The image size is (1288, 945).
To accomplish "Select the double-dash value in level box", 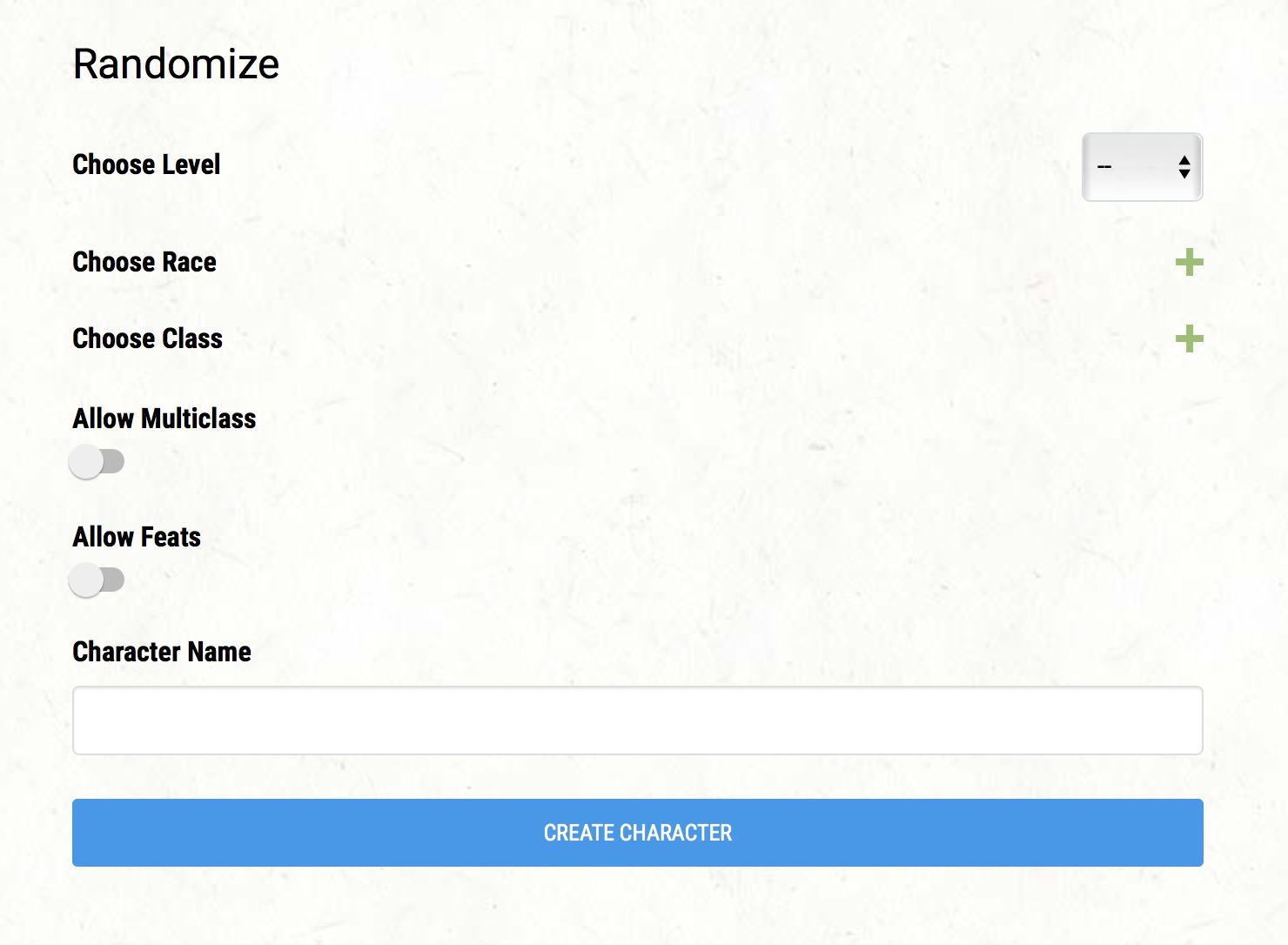I will (x=1104, y=167).
